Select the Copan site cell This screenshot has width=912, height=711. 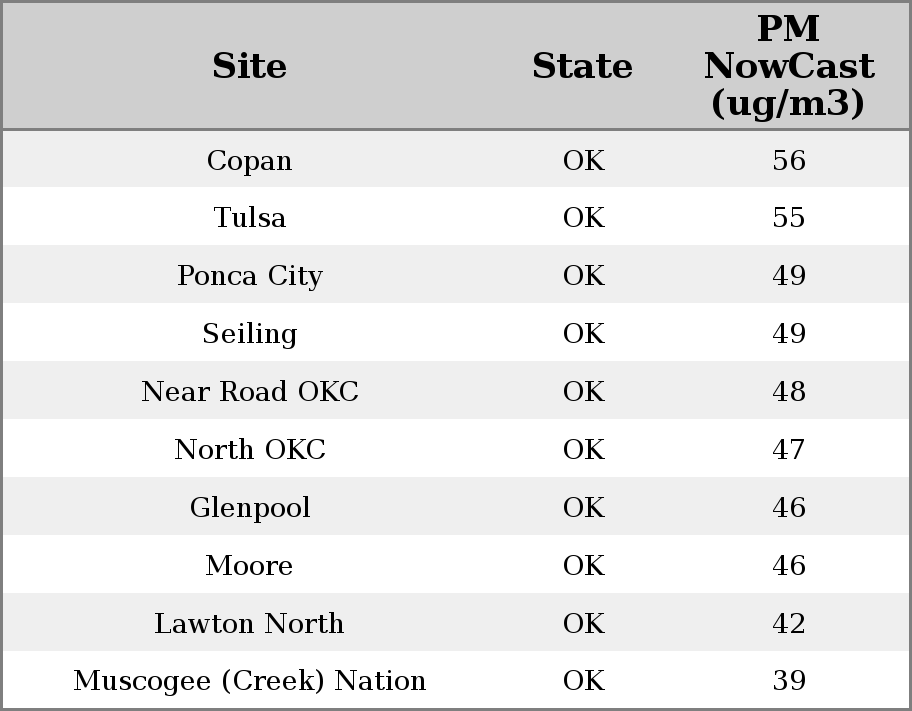click(x=249, y=160)
